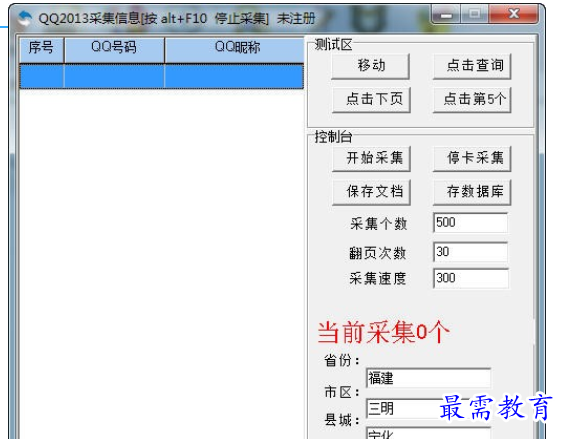This screenshot has width=561, height=439.
Task: Select the 采集速度 field showing 300
Action: click(470, 278)
